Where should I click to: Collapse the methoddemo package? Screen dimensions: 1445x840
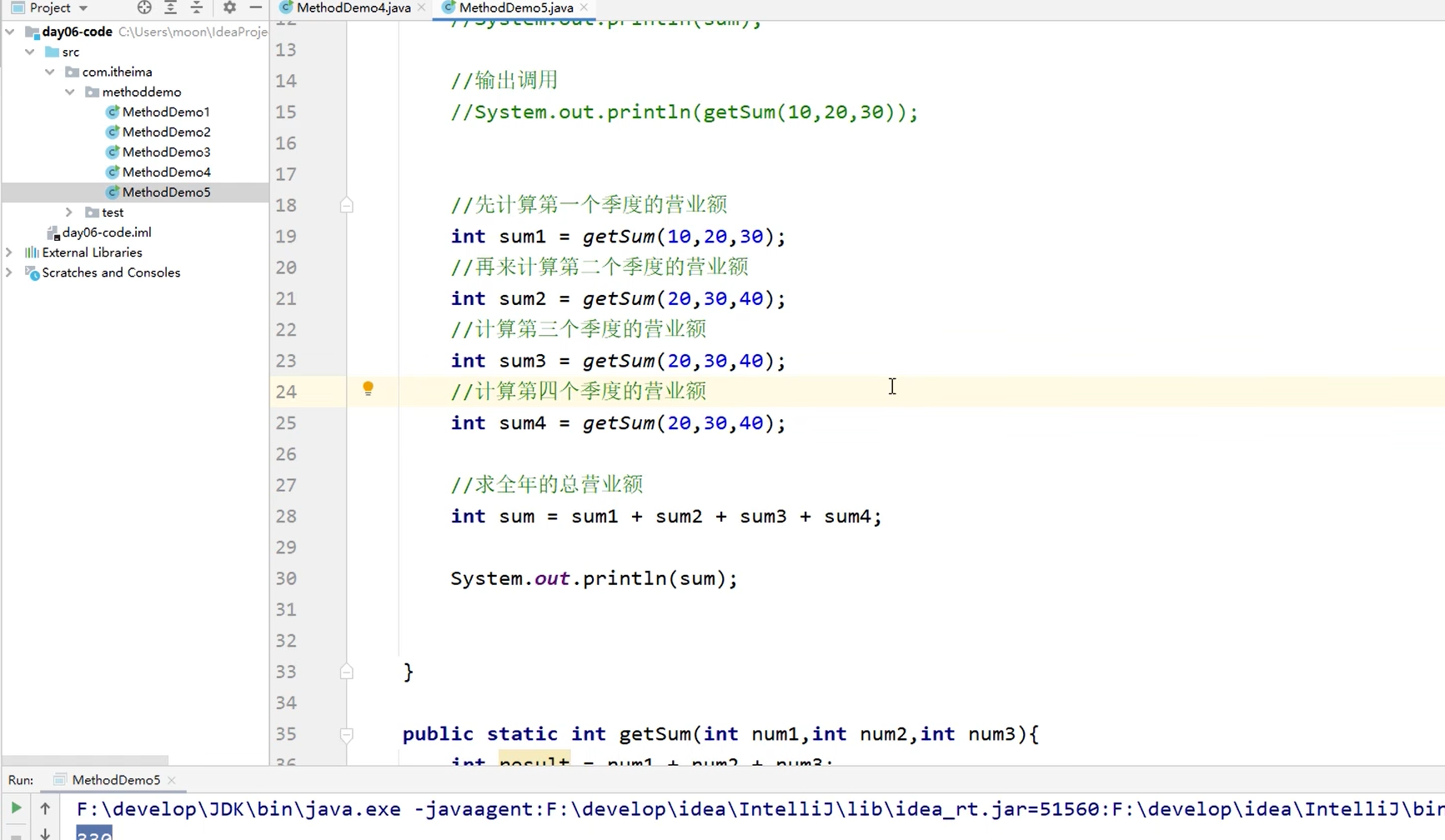pyautogui.click(x=71, y=92)
